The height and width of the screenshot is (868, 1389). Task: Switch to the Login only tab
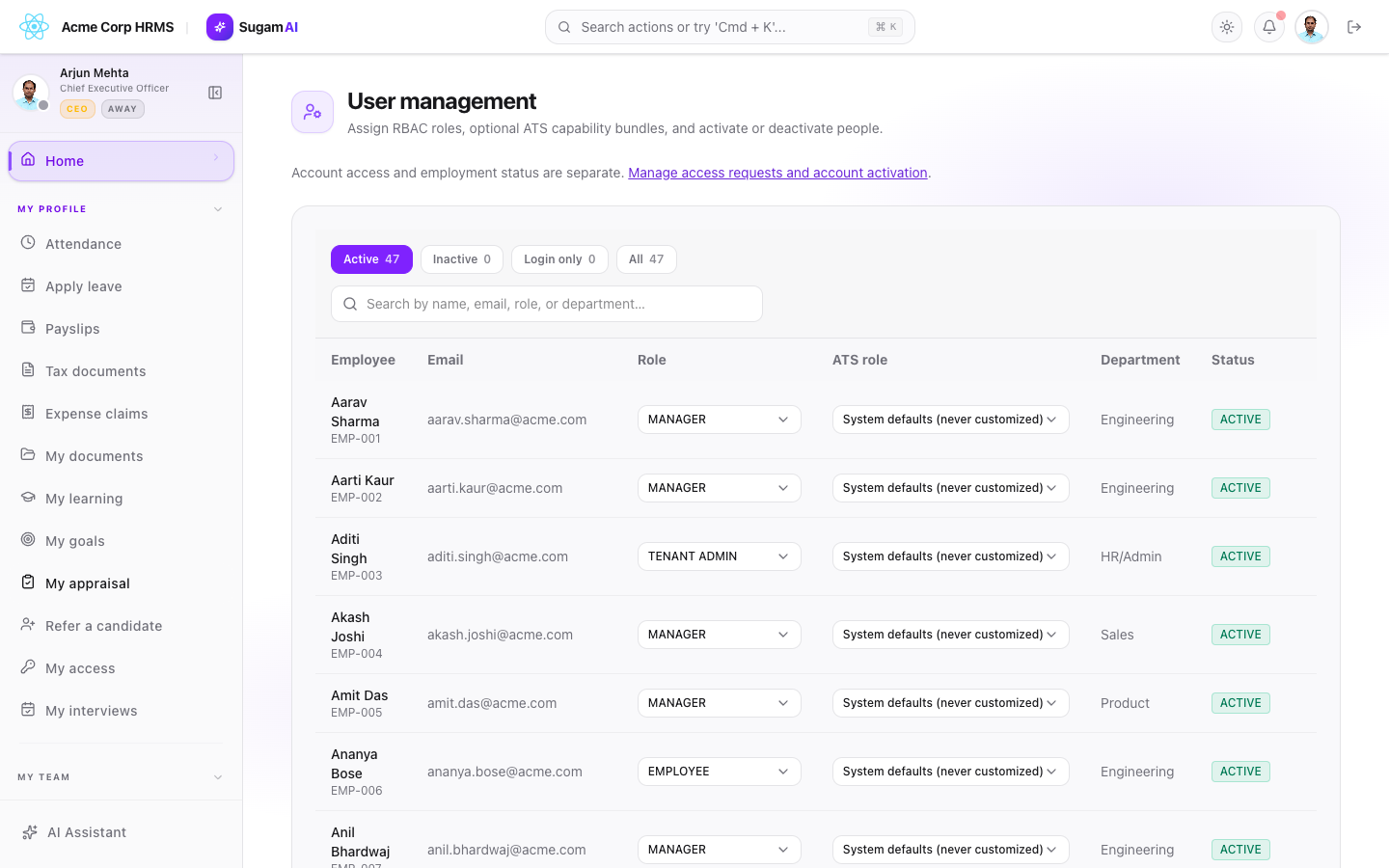(x=559, y=259)
